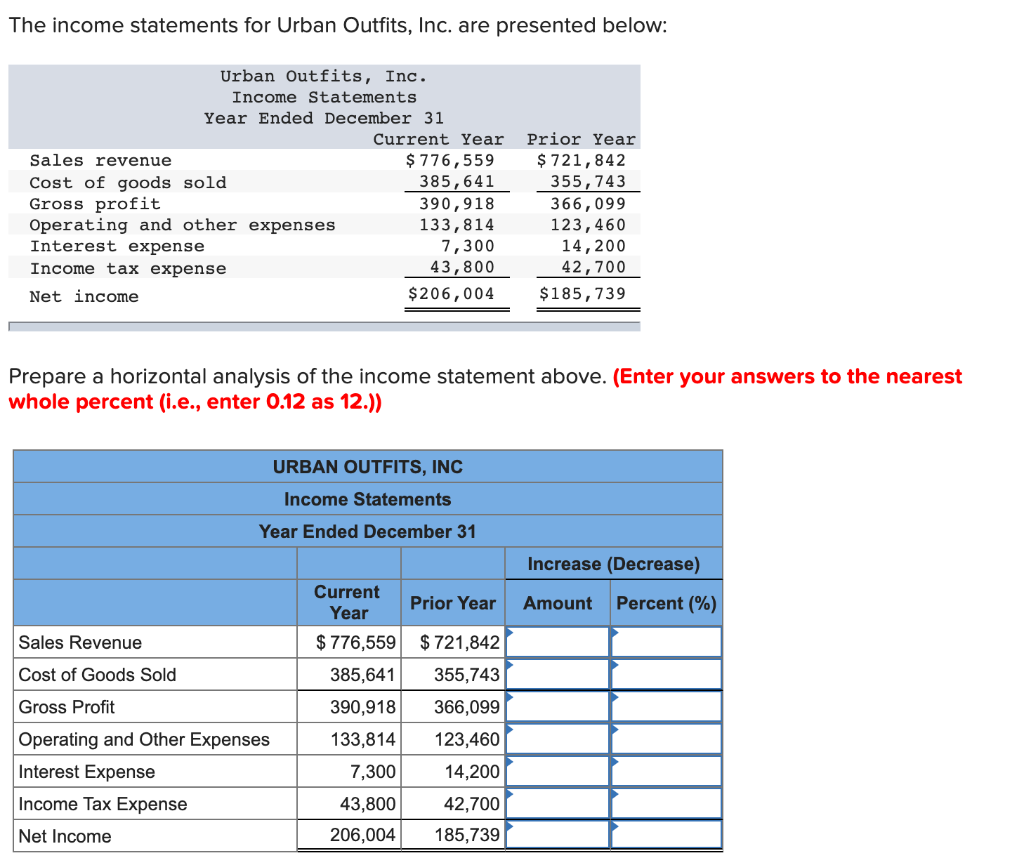Click the Sales Revenue Percent input field

(x=666, y=642)
